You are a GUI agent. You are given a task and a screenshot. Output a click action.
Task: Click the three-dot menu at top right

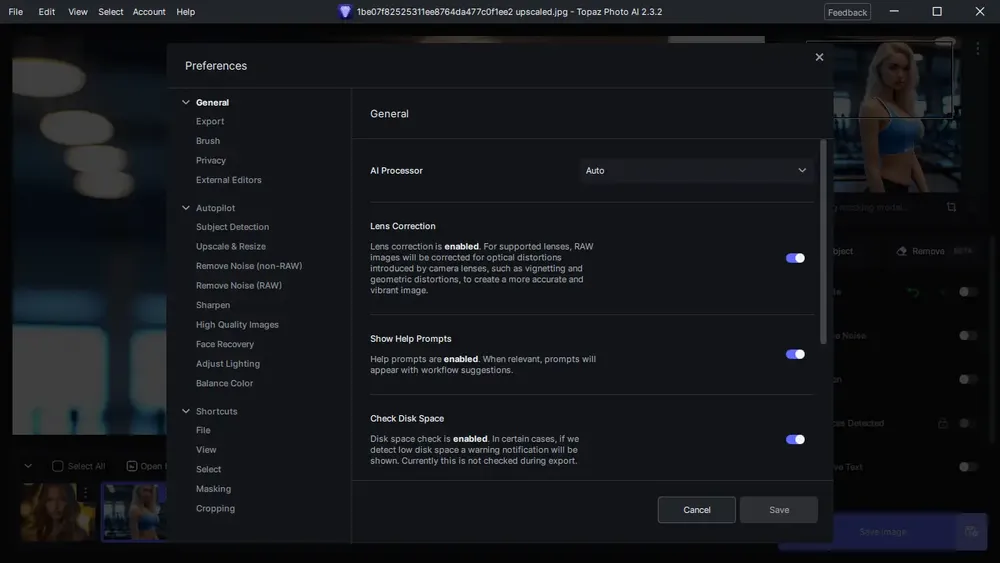[977, 48]
